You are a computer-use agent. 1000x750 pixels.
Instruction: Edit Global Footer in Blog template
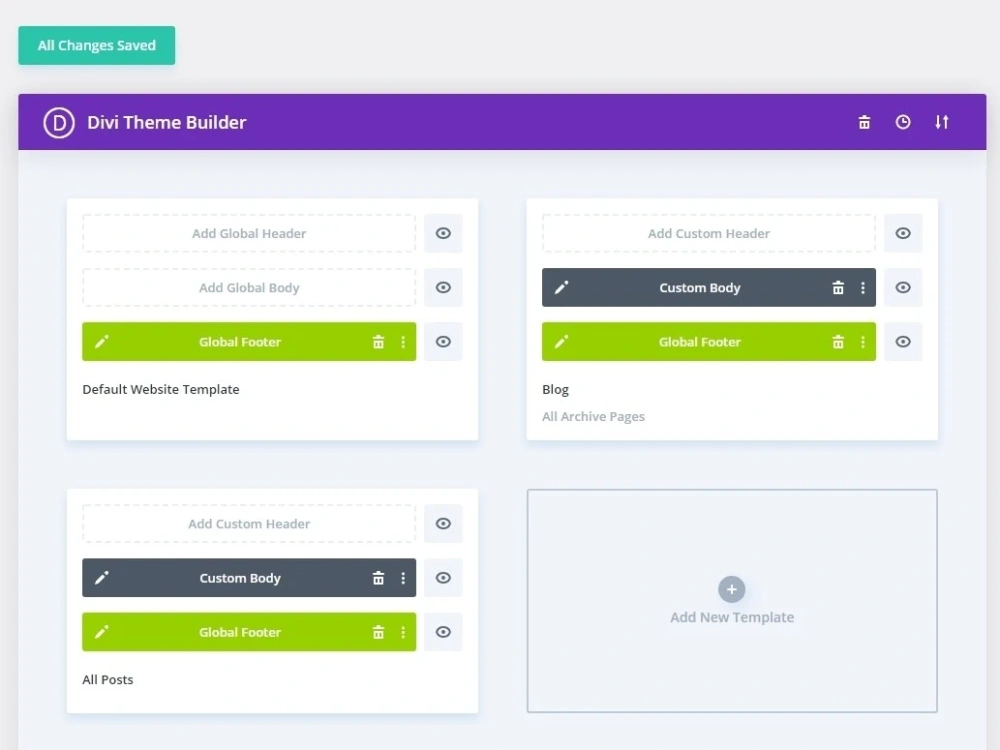561,342
